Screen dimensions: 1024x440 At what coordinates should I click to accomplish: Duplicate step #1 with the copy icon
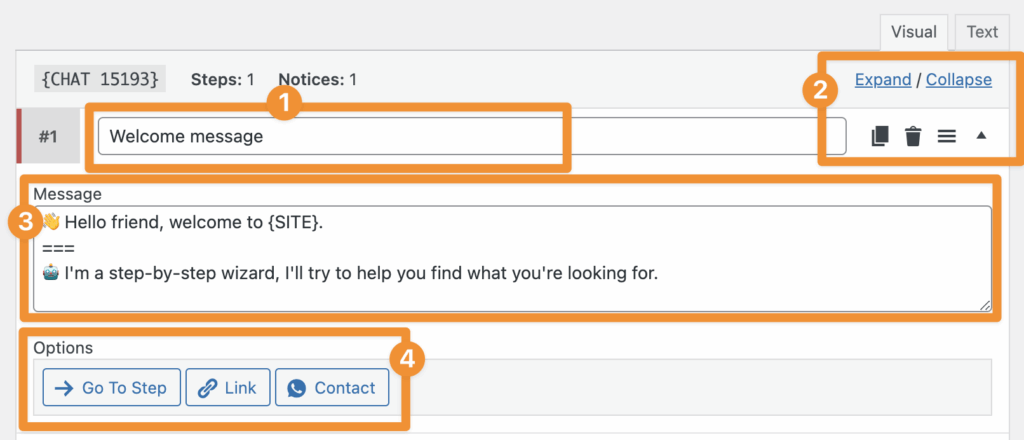880,136
